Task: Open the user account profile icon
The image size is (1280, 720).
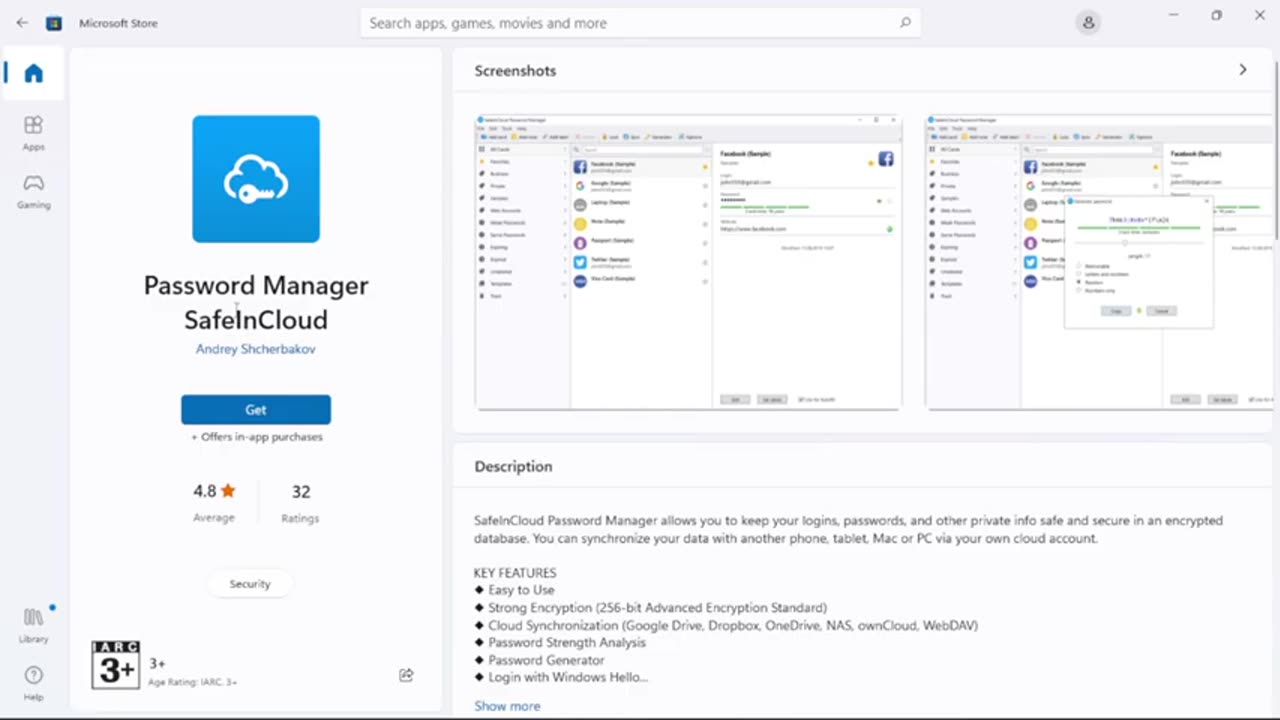Action: point(1088,22)
